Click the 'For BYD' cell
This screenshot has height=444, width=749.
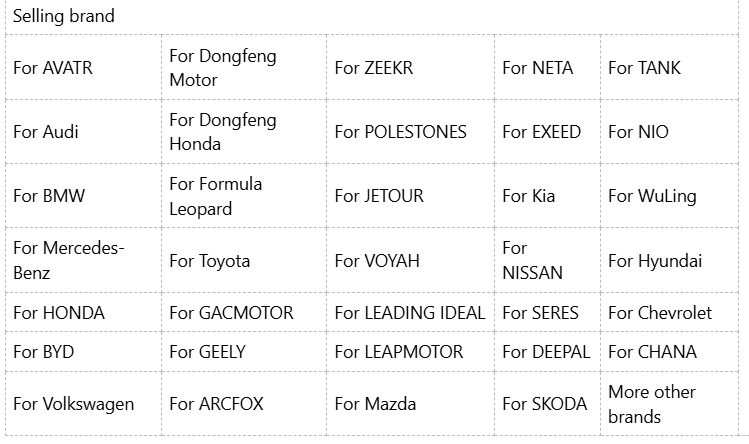[44, 352]
